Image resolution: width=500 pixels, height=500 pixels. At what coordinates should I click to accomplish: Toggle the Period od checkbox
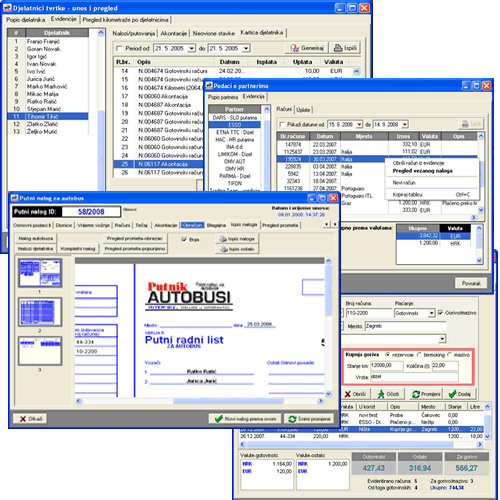[119, 49]
